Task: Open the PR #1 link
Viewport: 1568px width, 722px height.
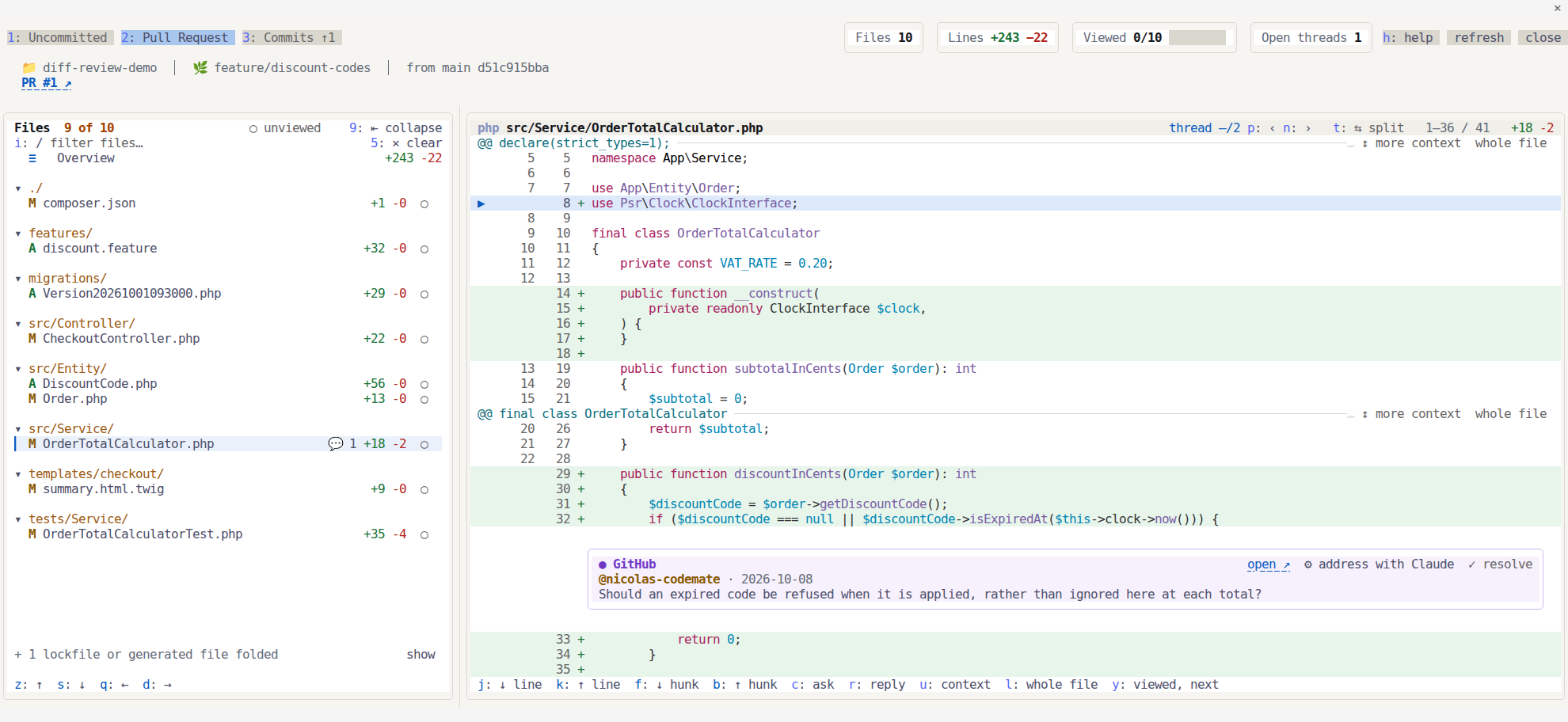Action: pos(46,83)
